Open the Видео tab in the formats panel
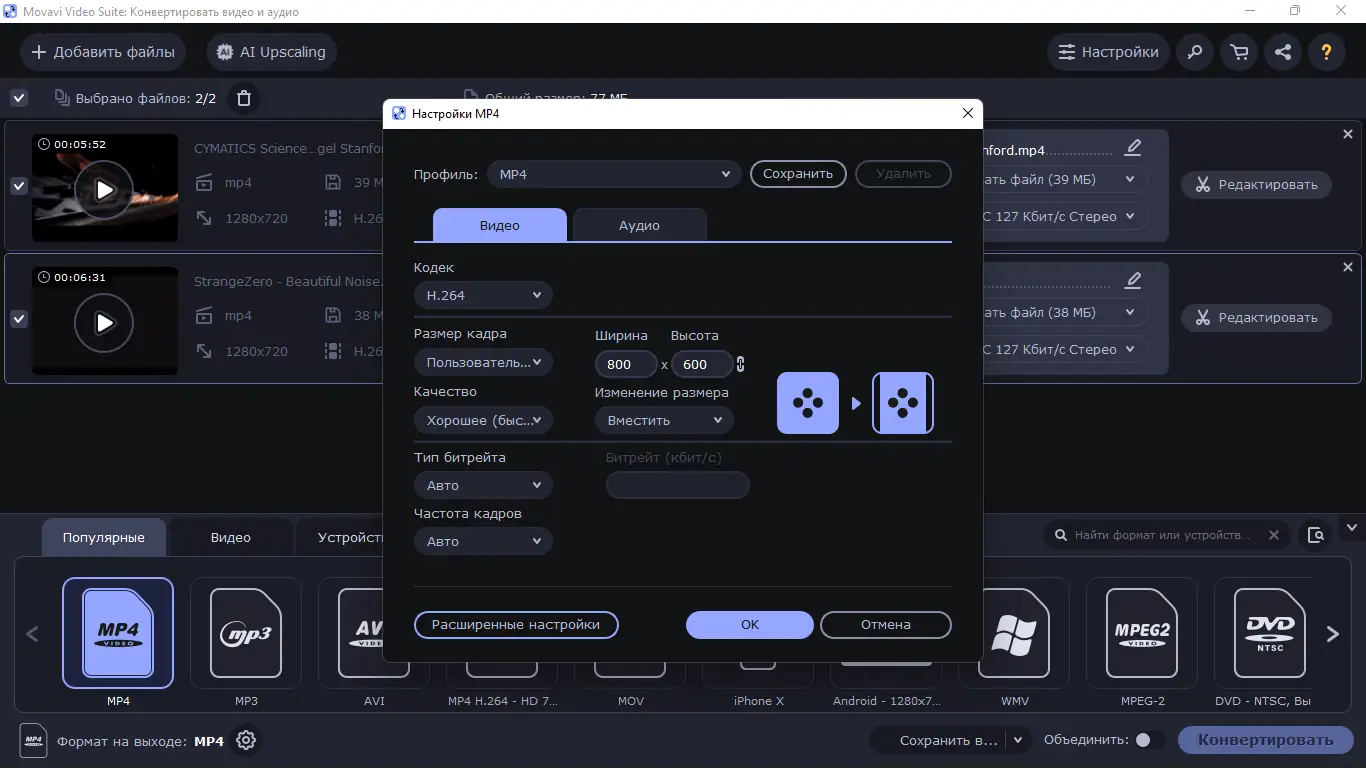Screen dimensions: 1366x768 231,537
